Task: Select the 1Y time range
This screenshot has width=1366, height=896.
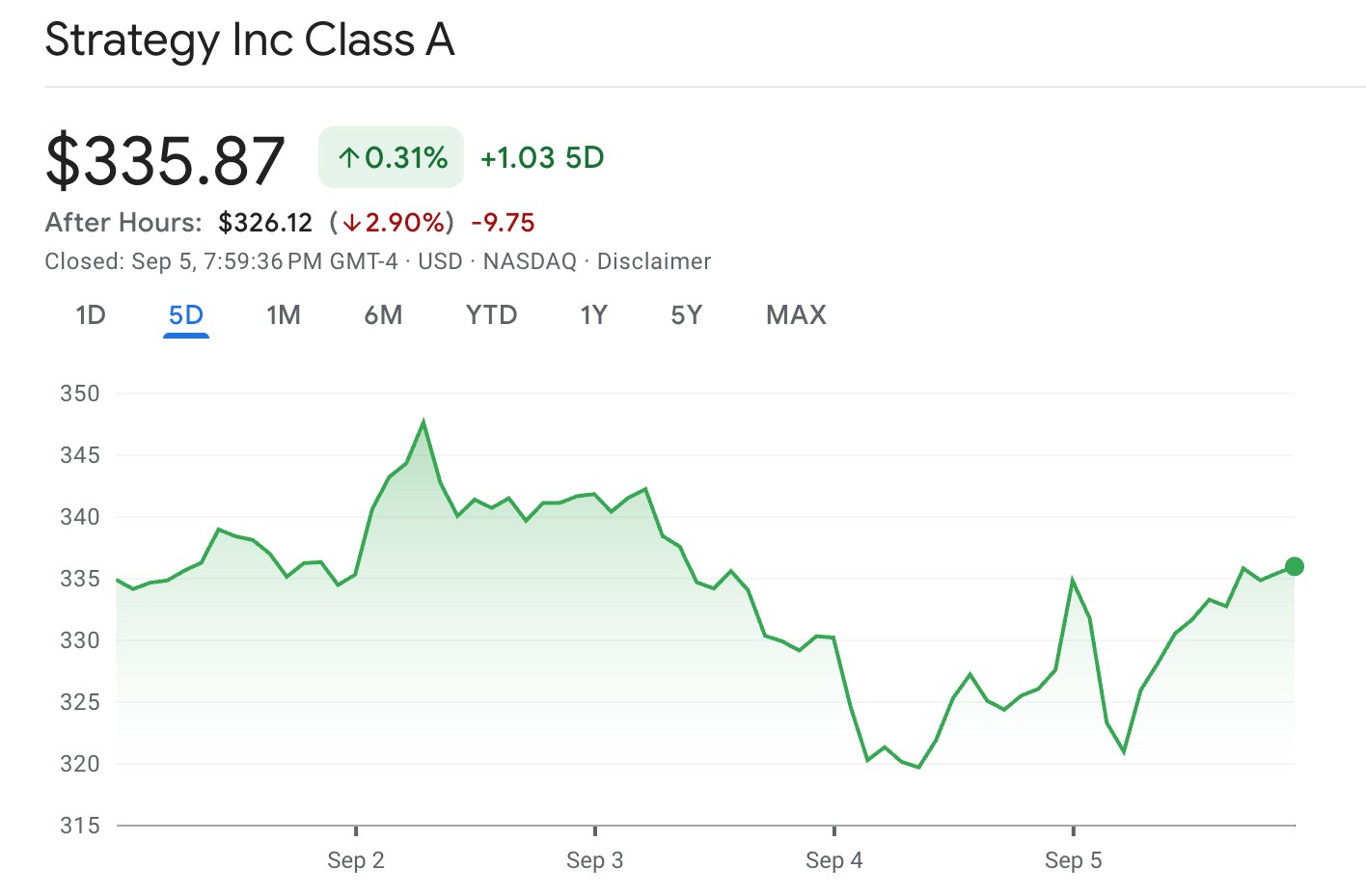Action: pos(593,314)
